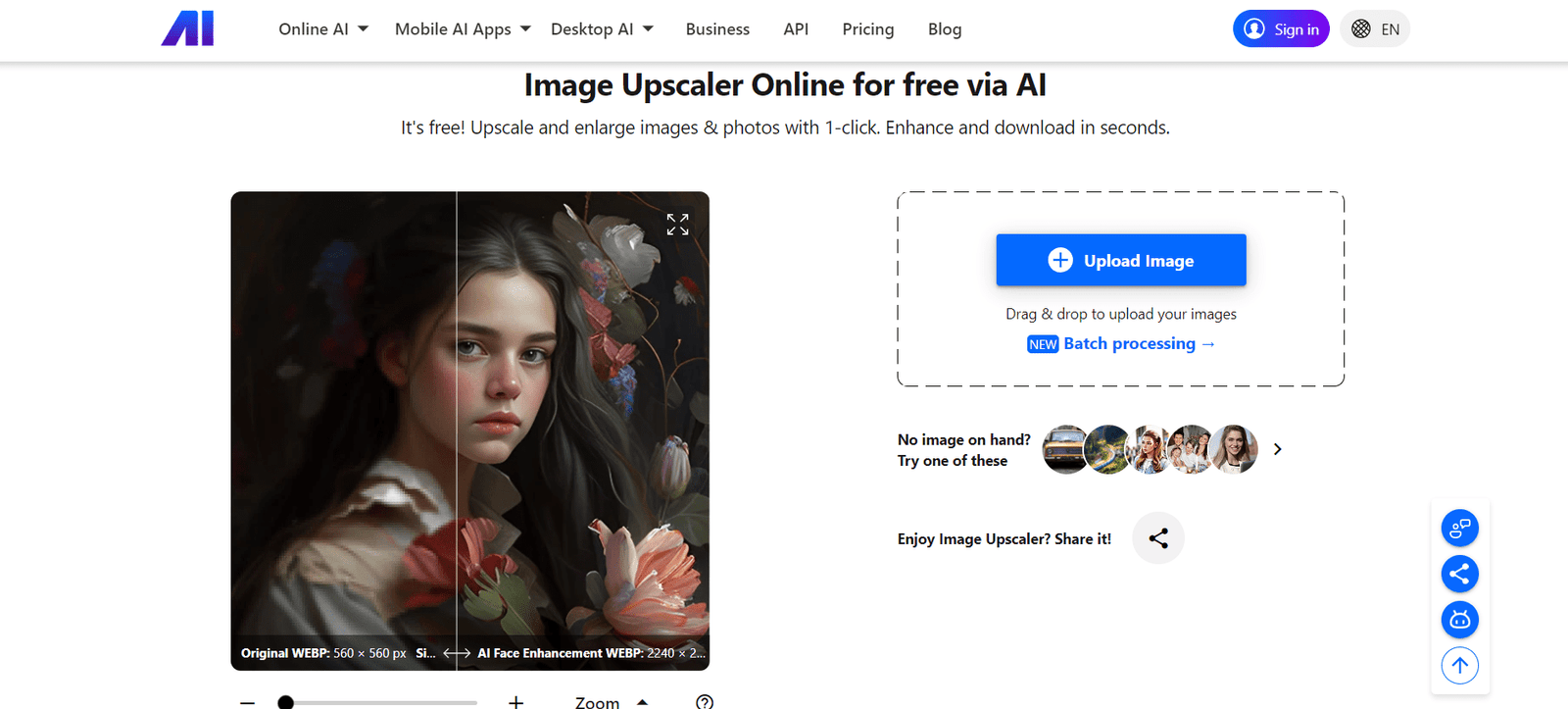Click the AI site logo
Viewport: 1568px width, 709px height.
click(x=187, y=29)
